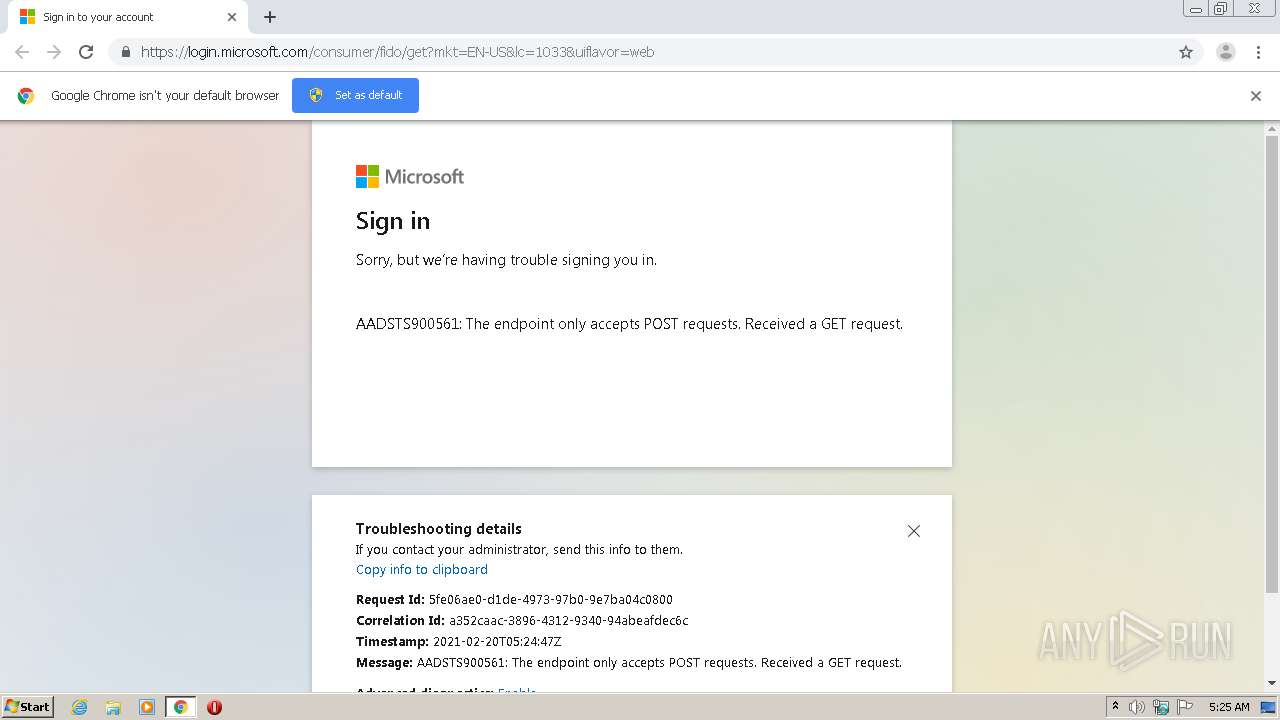The width and height of the screenshot is (1280, 720).
Task: Click the scrollbar up arrow
Action: tap(1272, 128)
